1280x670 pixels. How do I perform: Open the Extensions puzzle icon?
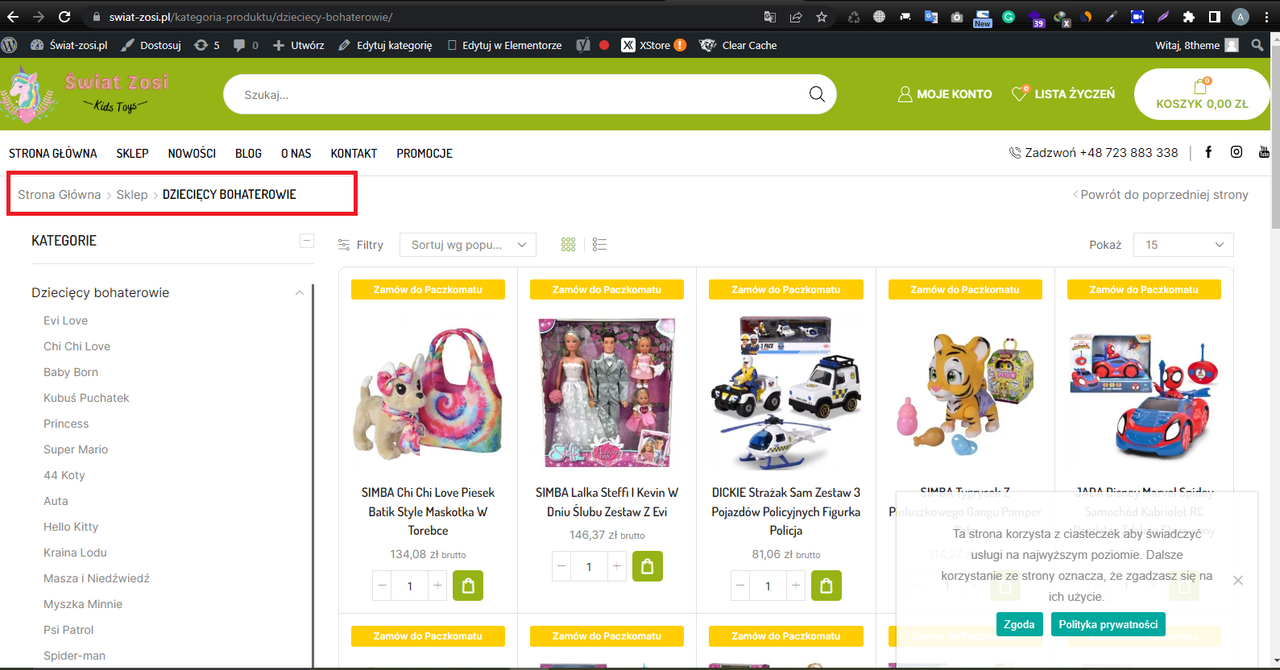(x=1188, y=17)
